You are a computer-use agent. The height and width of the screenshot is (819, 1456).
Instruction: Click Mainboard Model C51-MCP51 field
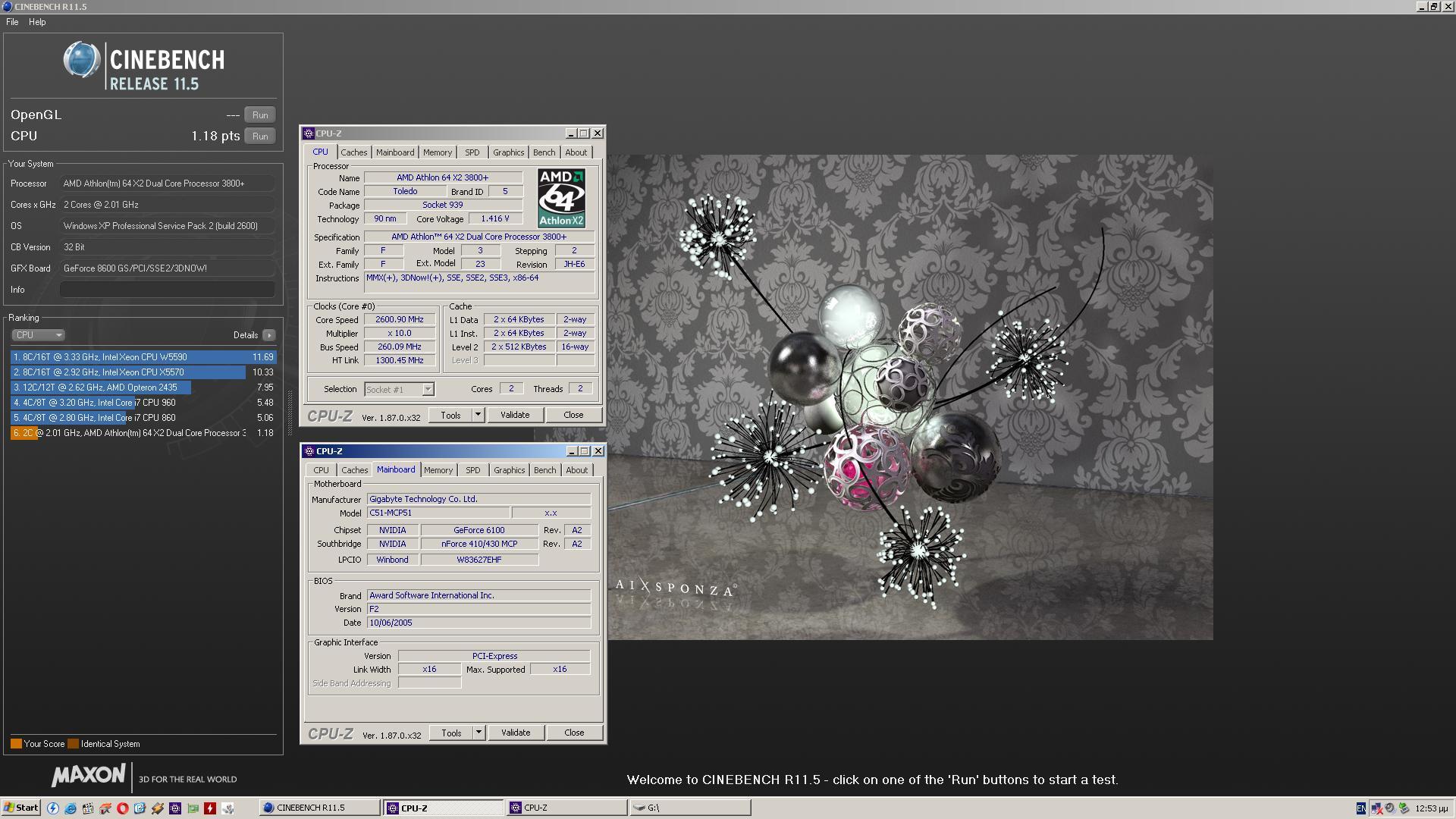pos(438,513)
